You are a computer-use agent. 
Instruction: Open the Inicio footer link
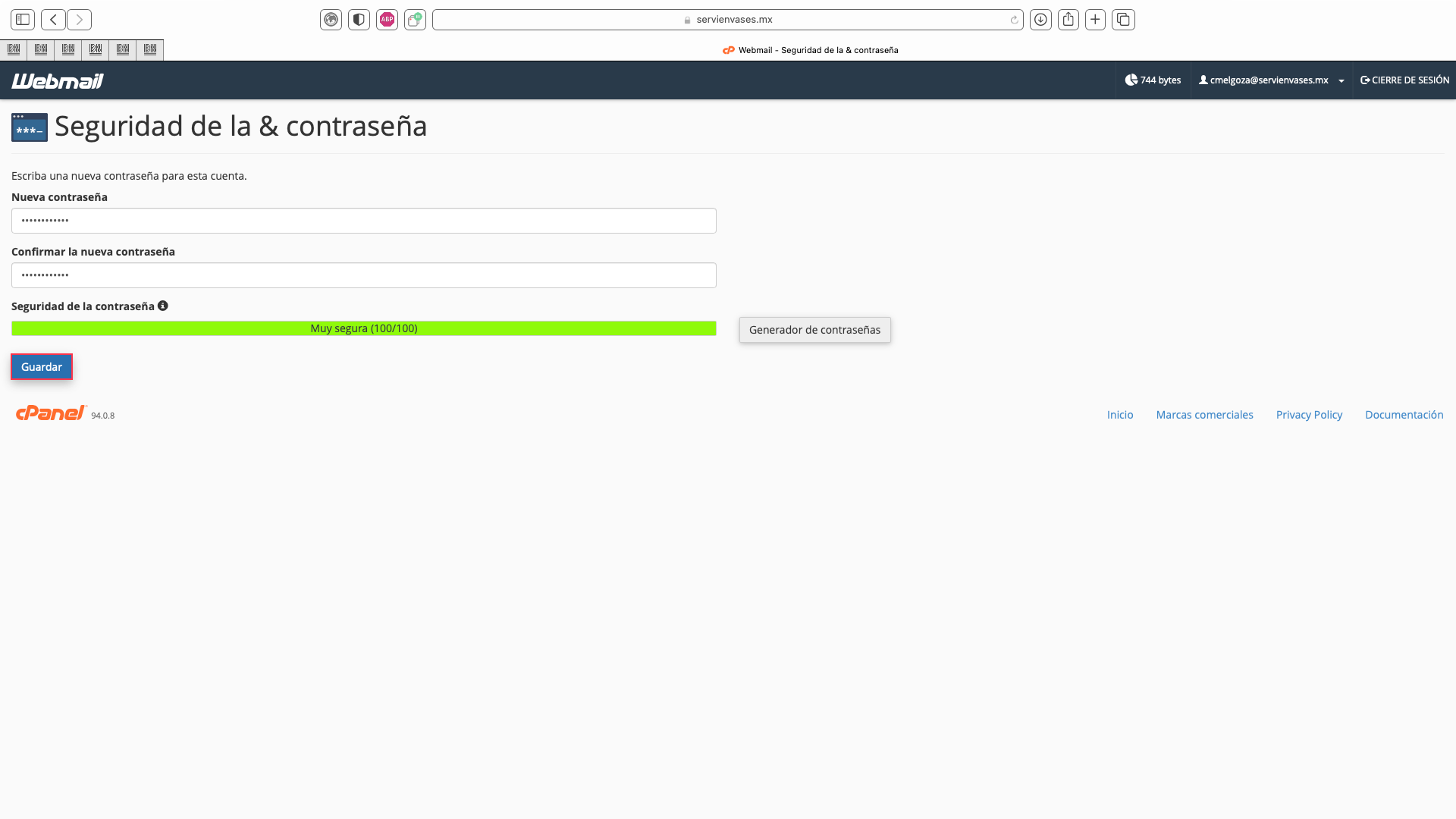point(1119,415)
